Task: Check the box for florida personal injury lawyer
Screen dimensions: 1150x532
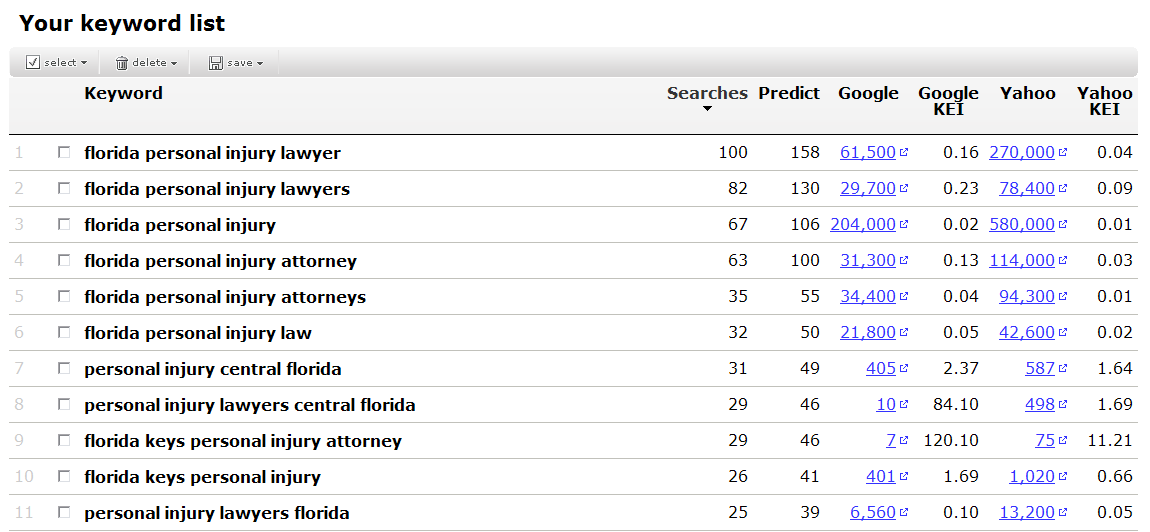Action: coord(64,153)
